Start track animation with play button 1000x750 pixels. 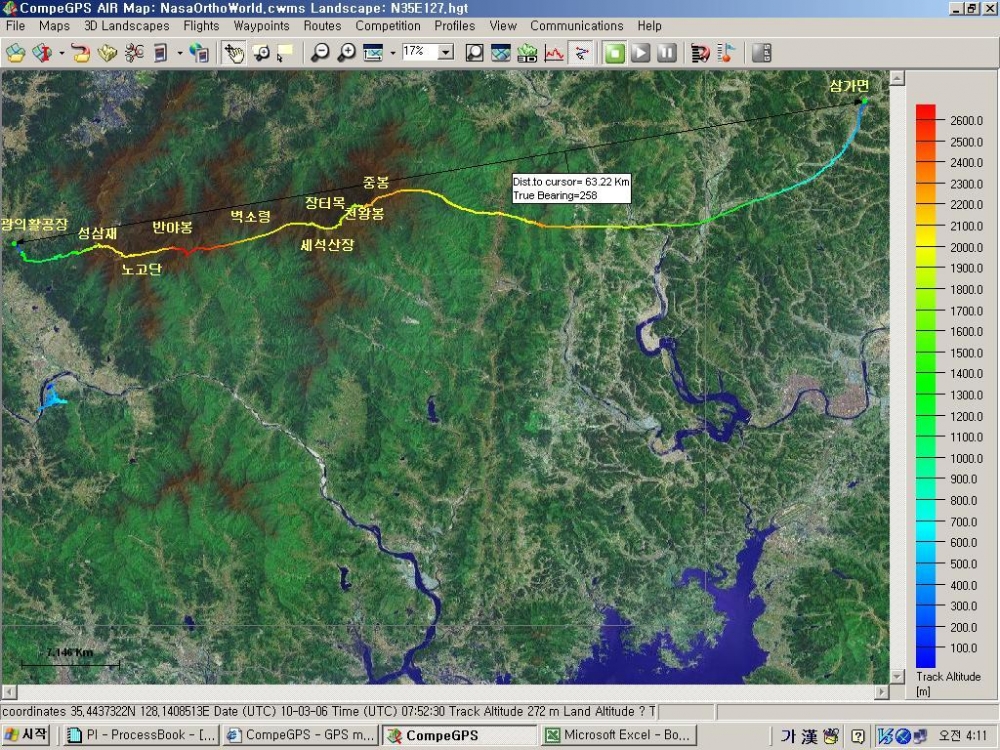tap(640, 52)
